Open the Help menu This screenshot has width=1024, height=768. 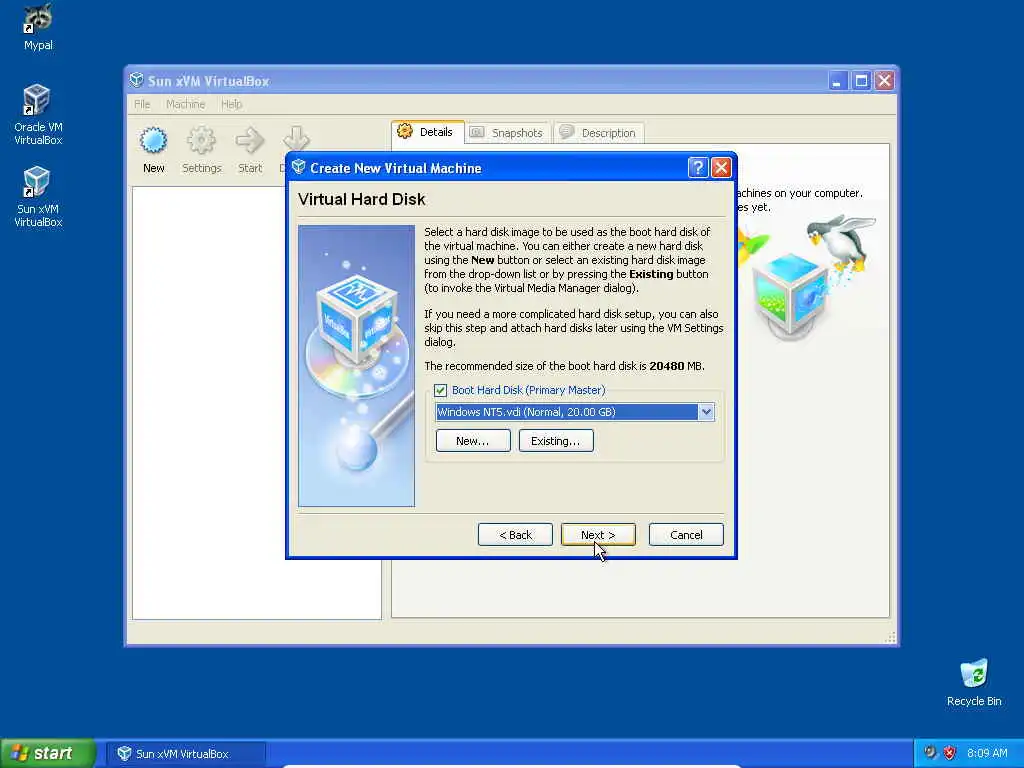[x=231, y=104]
